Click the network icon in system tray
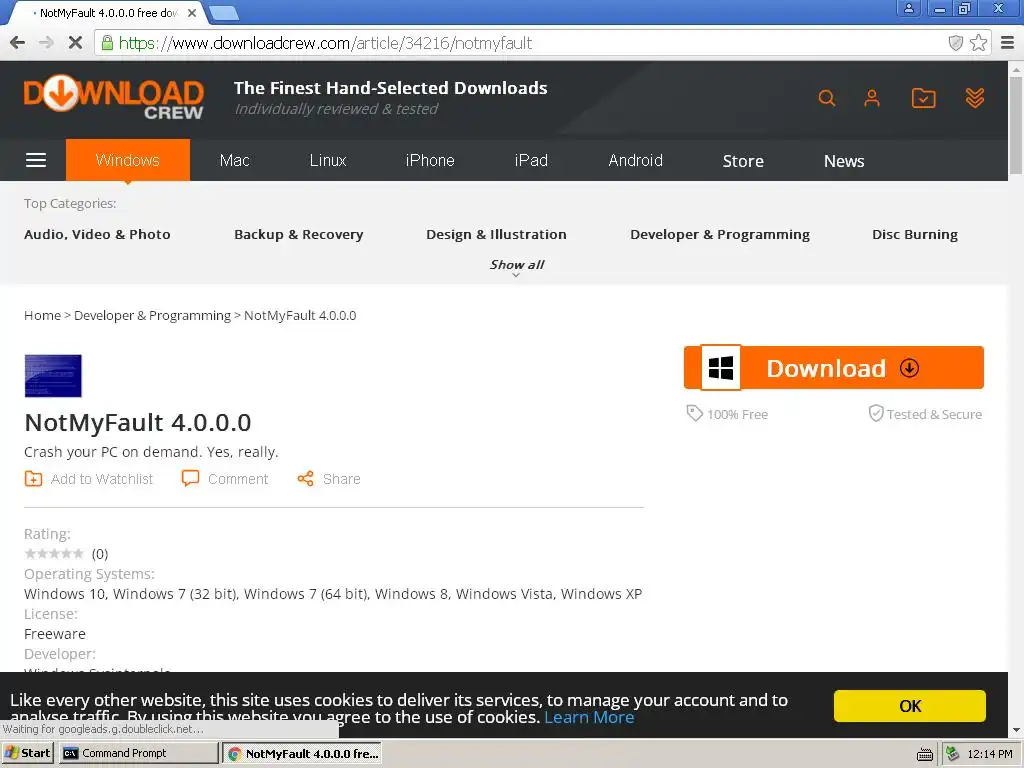This screenshot has width=1024, height=768. (x=953, y=754)
